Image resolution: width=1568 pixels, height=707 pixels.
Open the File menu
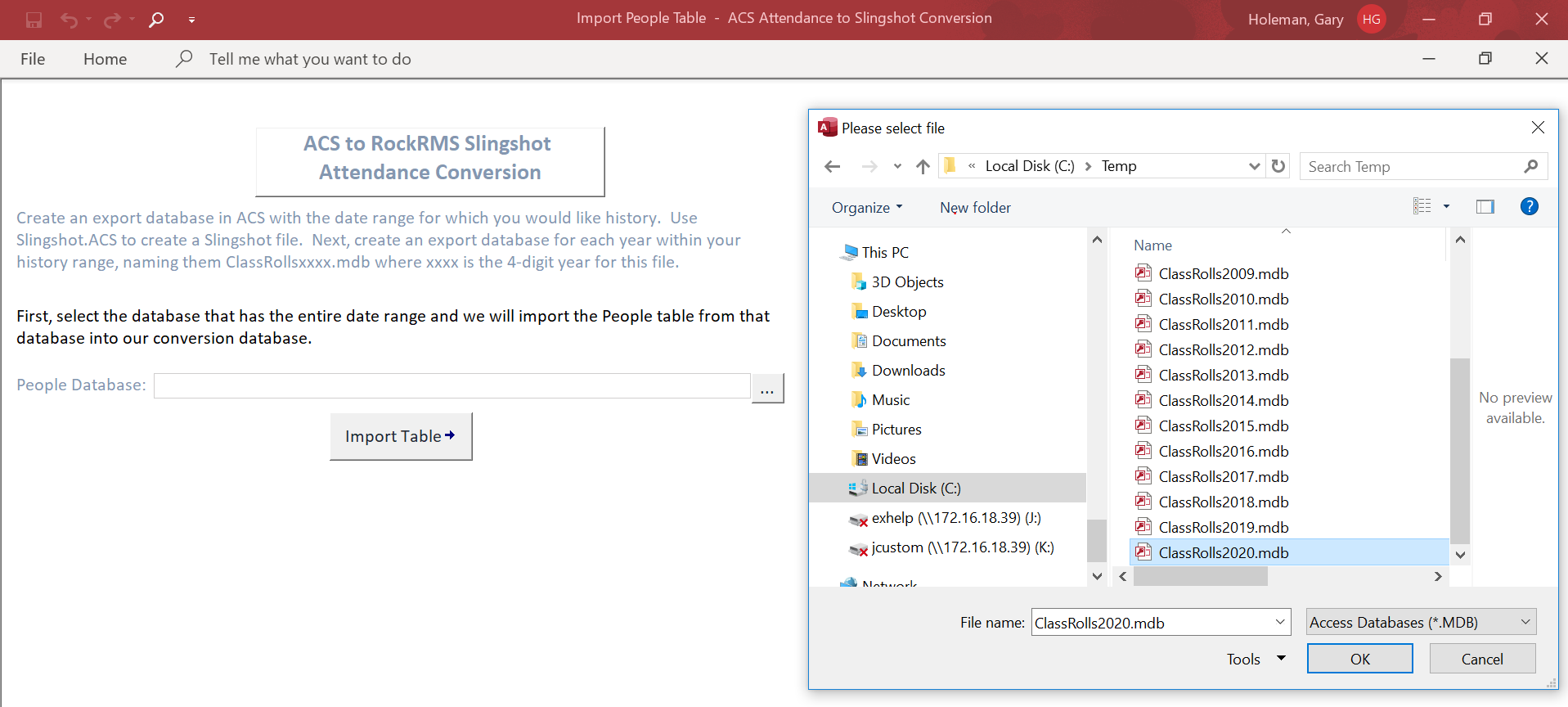[33, 59]
